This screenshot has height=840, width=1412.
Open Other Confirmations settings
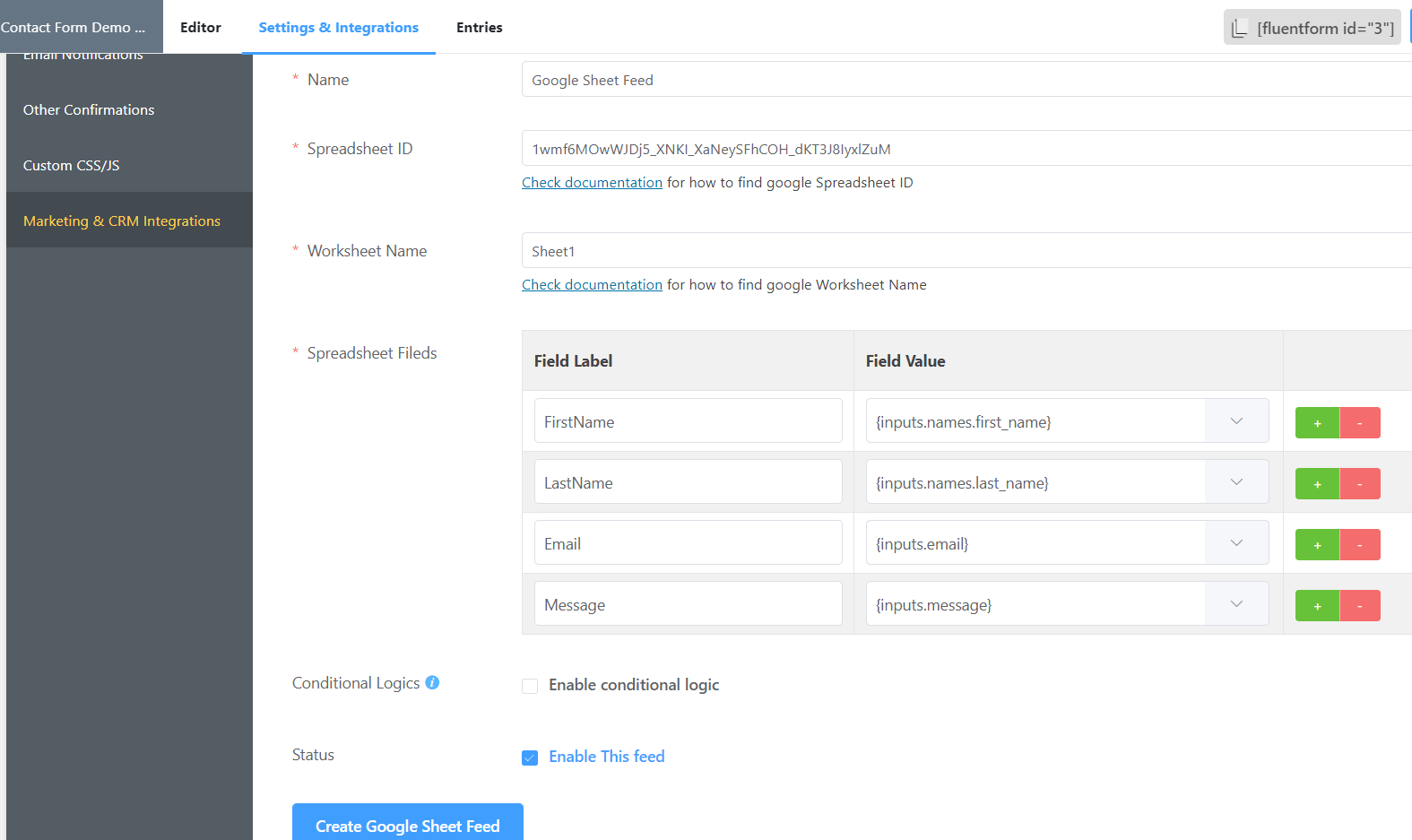[129, 109]
